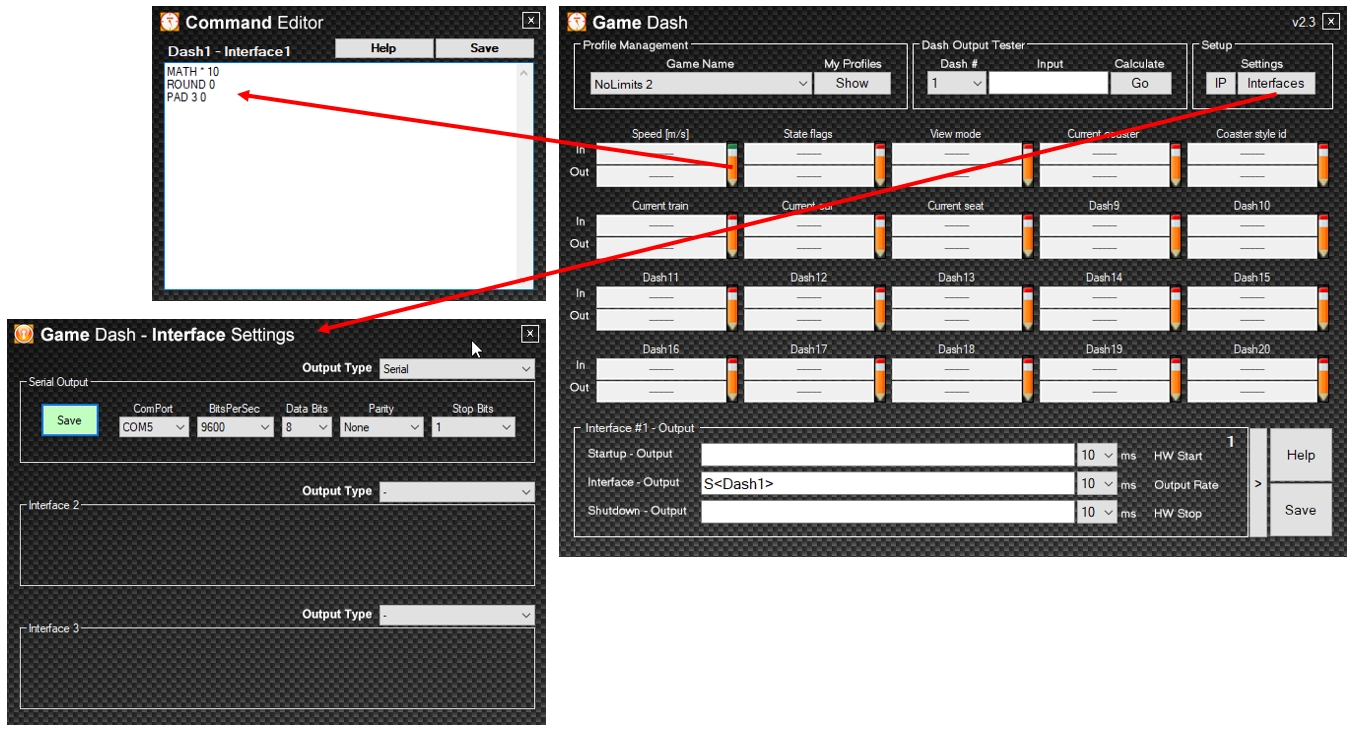Open the Parity dropdown set to None

pos(382,427)
